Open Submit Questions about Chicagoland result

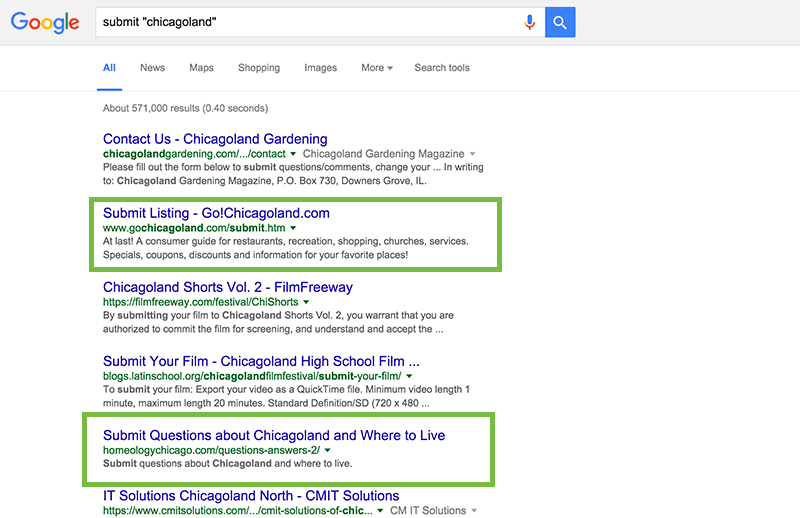pyautogui.click(x=274, y=435)
